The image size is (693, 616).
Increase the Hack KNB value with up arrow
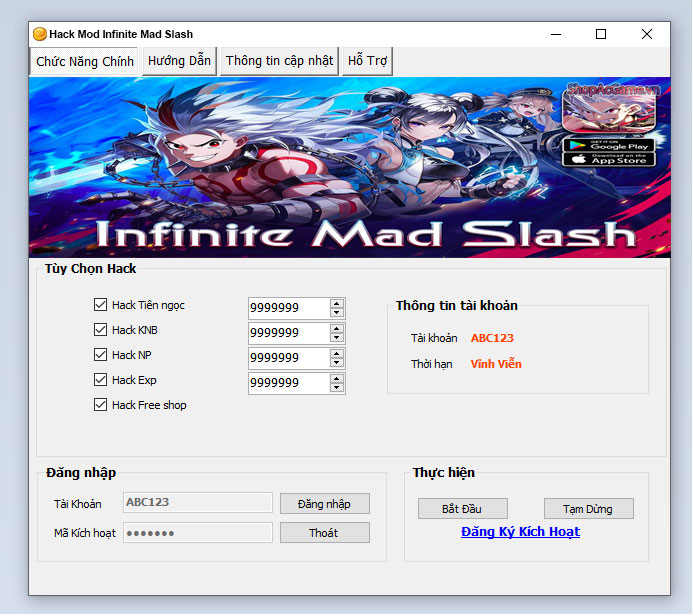click(337, 329)
